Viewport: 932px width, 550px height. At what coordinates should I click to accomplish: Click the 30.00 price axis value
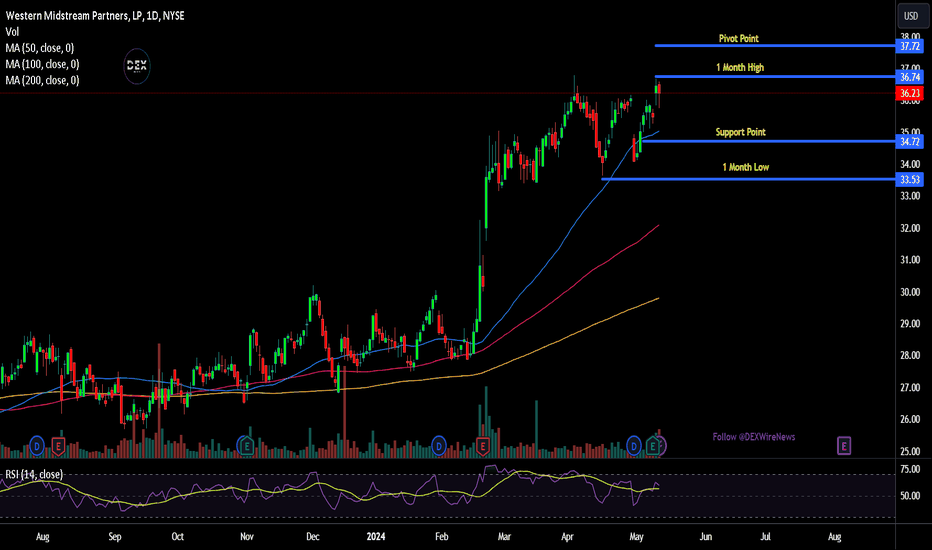point(910,292)
